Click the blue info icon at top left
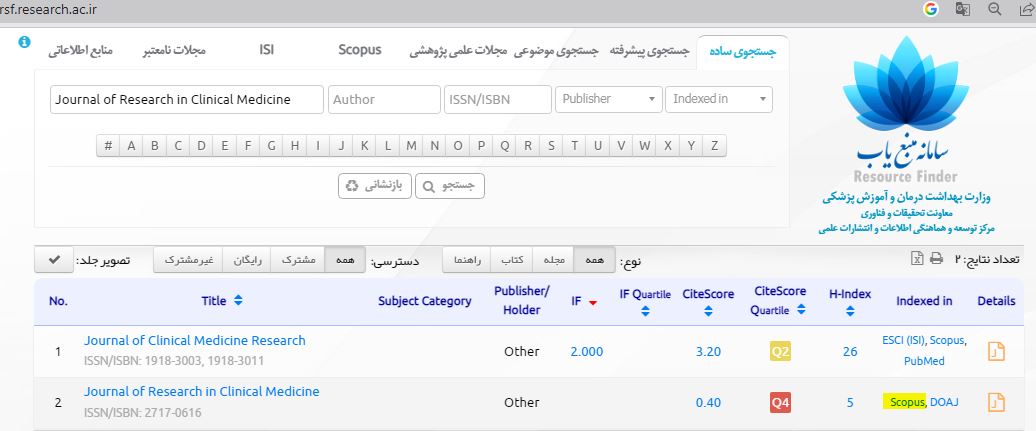This screenshot has width=1036, height=431. 25,42
